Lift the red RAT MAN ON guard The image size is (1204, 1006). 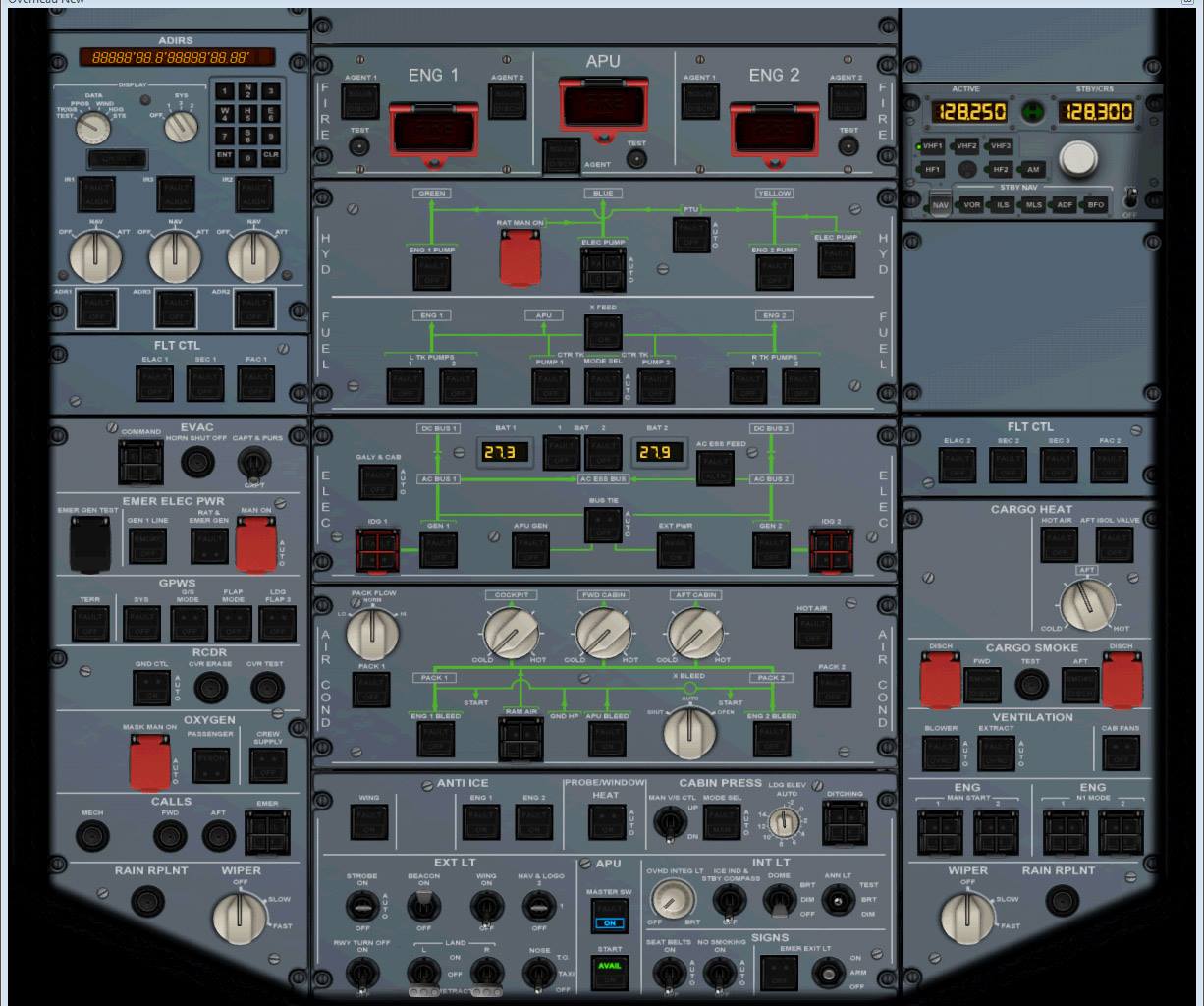click(x=520, y=257)
